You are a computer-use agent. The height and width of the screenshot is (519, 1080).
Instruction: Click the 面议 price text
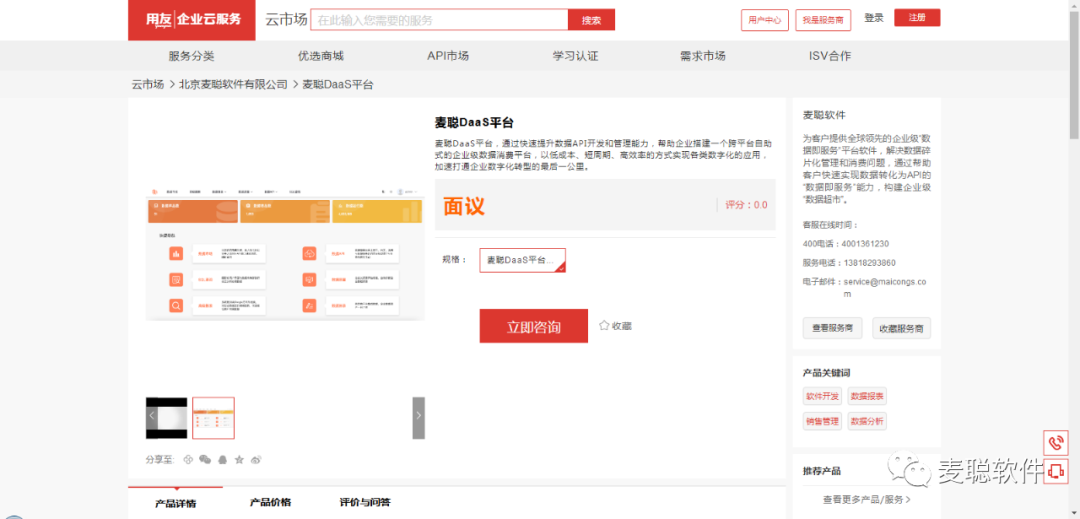click(464, 206)
